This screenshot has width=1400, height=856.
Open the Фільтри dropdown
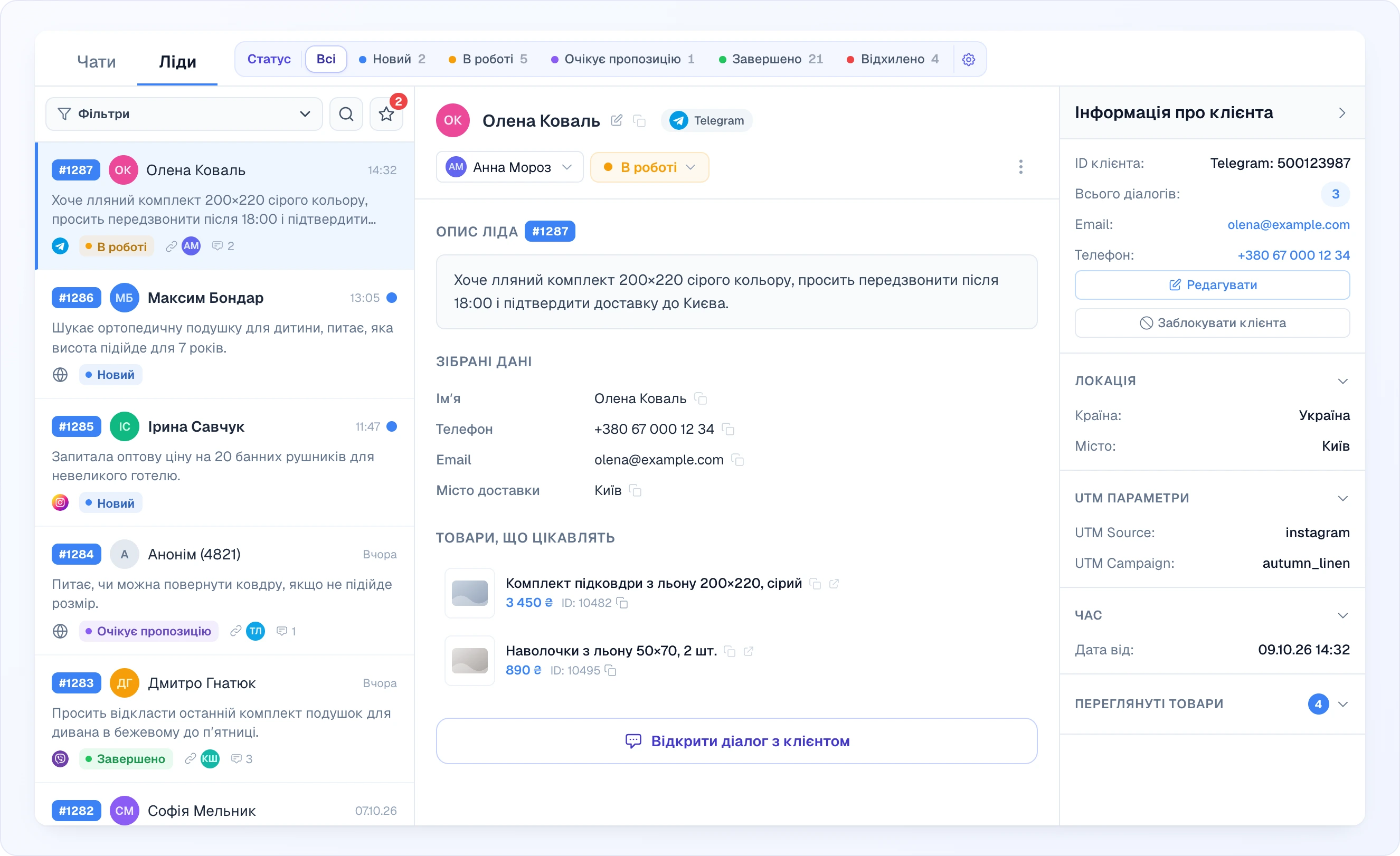pos(184,114)
